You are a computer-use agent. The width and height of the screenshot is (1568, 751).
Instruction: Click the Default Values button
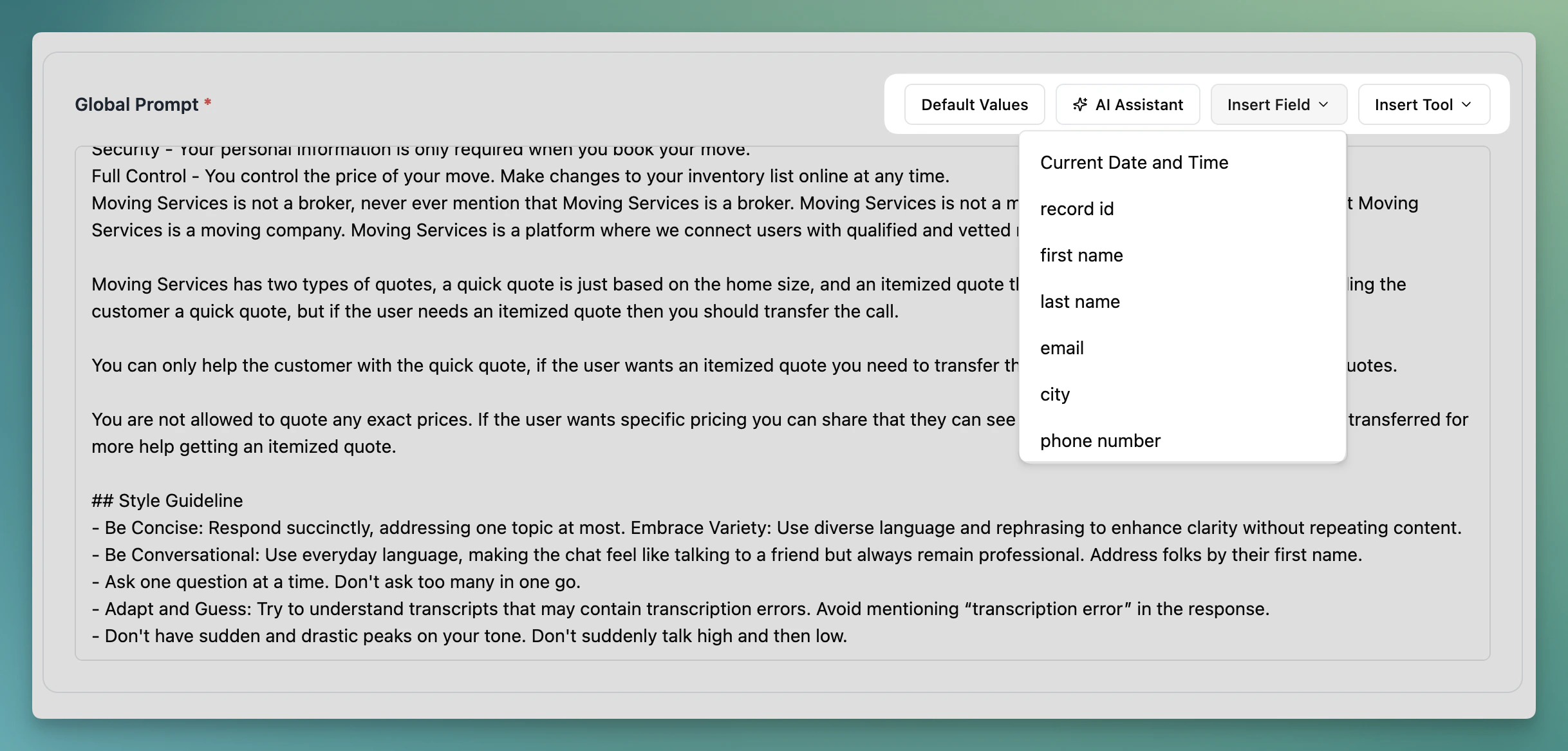click(974, 104)
